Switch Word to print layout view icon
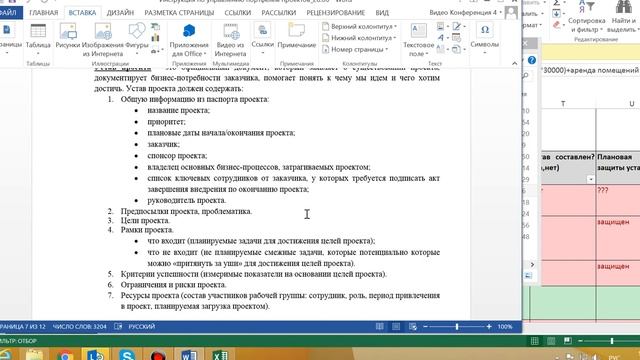The height and width of the screenshot is (360, 640). [x=396, y=327]
